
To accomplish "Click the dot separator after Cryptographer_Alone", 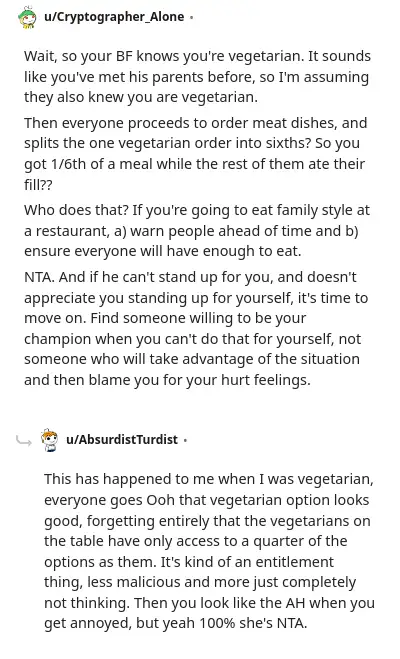I will tap(191, 18).
